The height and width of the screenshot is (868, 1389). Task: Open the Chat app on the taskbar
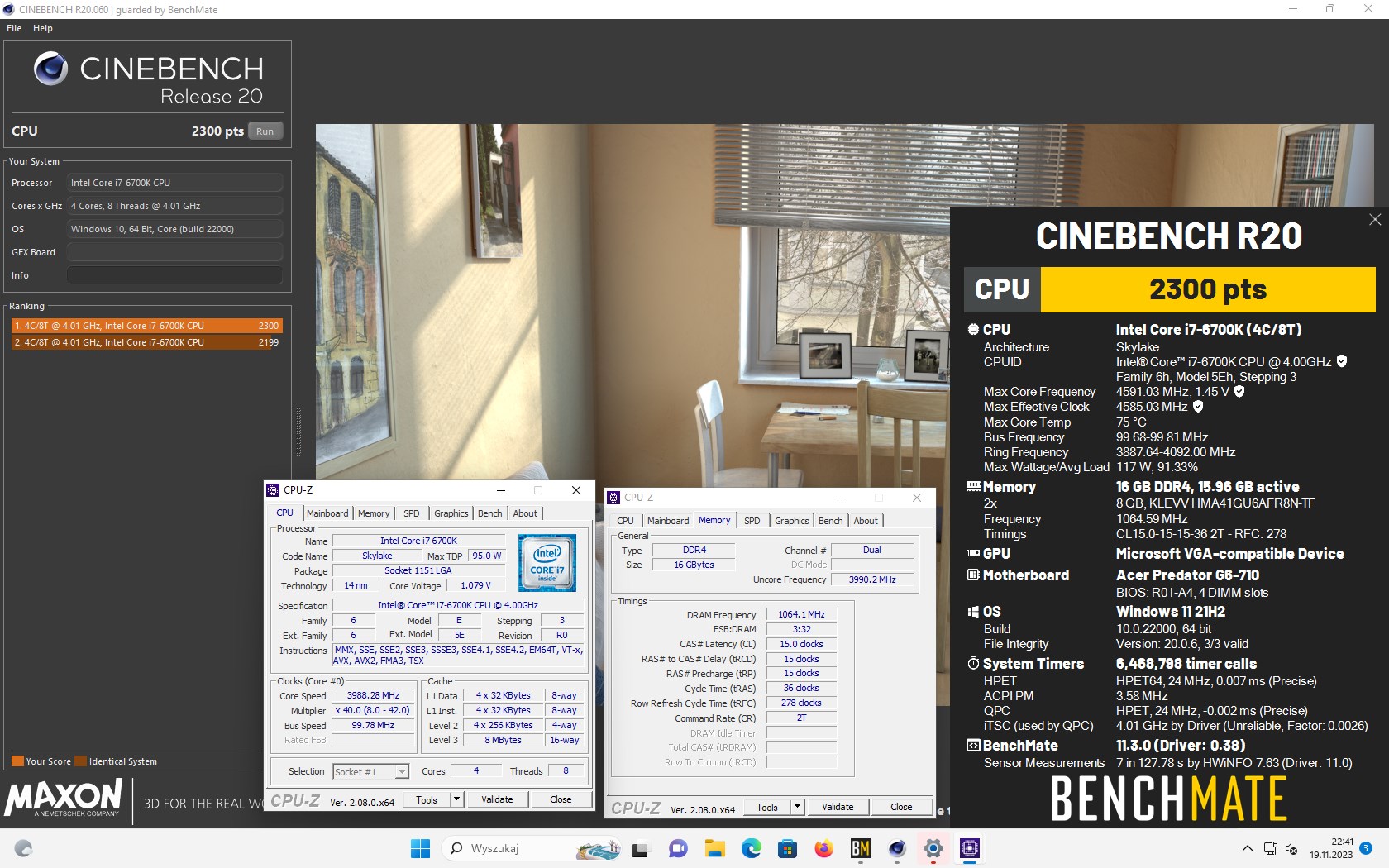point(678,848)
